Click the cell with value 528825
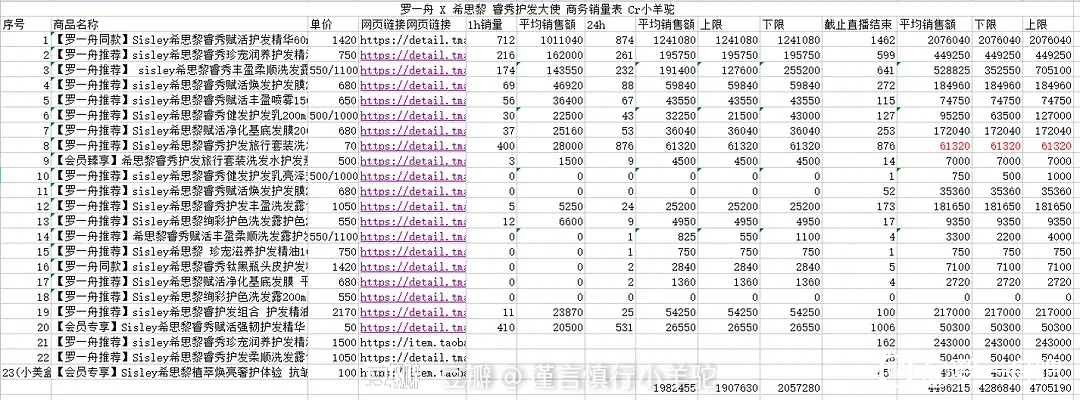 click(935, 70)
